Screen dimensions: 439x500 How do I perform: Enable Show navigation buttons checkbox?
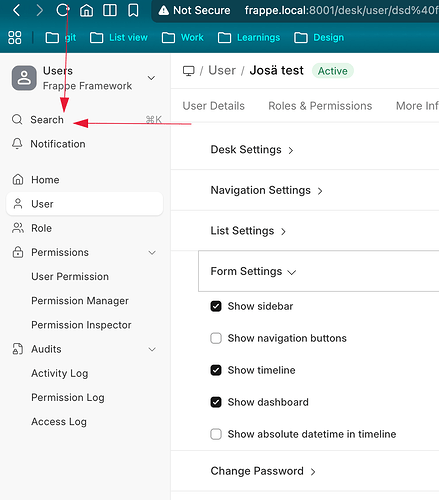[x=216, y=338]
